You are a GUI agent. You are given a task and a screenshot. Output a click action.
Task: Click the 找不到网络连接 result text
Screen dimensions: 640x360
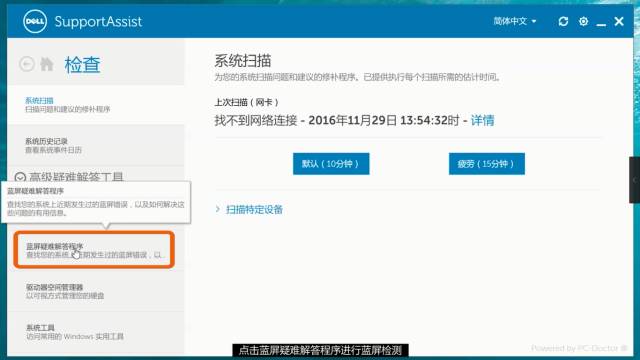(x=256, y=120)
